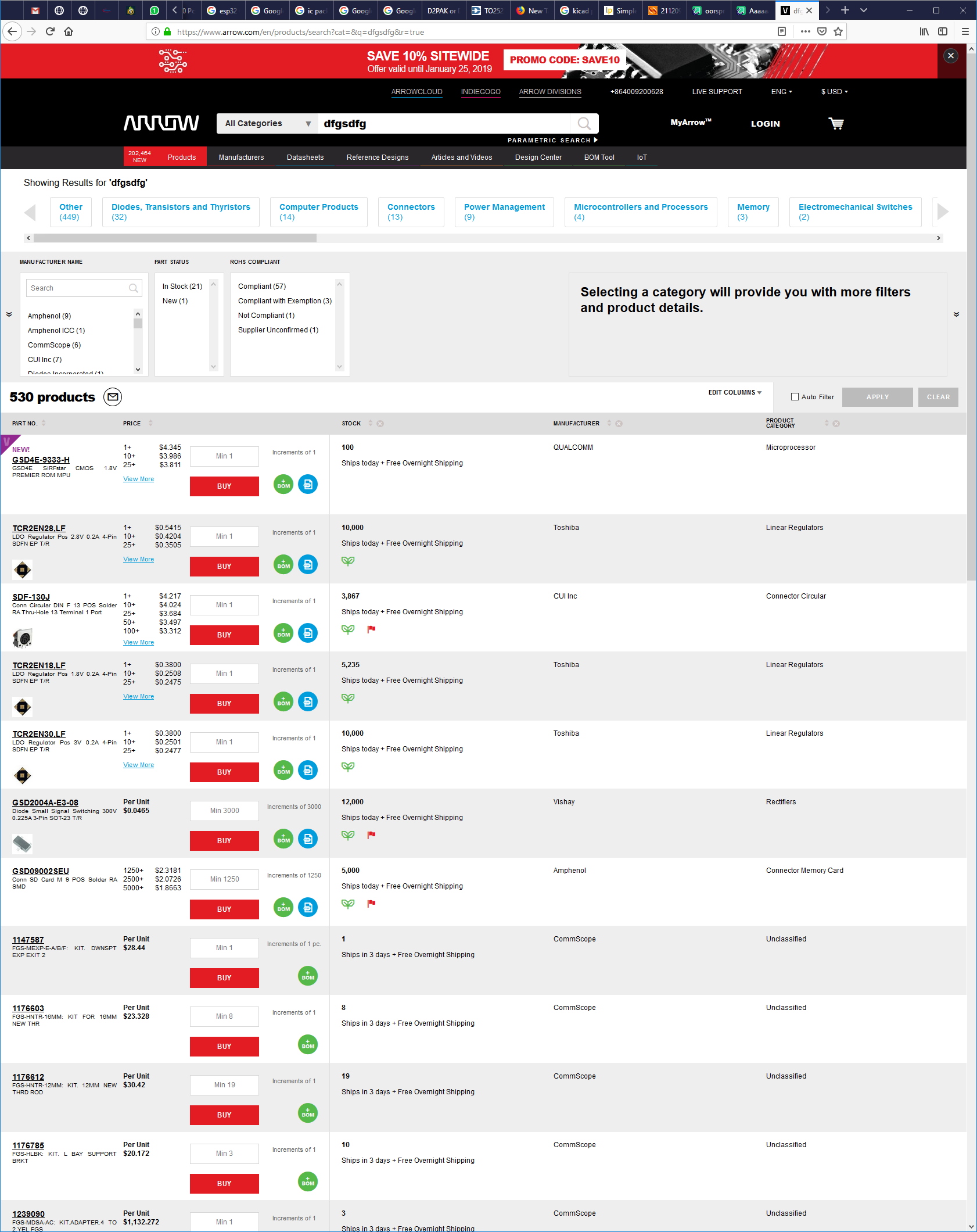Screen dimensions: 977x1232
Task: Toggle reader view icon in address bar
Action: tap(782, 31)
